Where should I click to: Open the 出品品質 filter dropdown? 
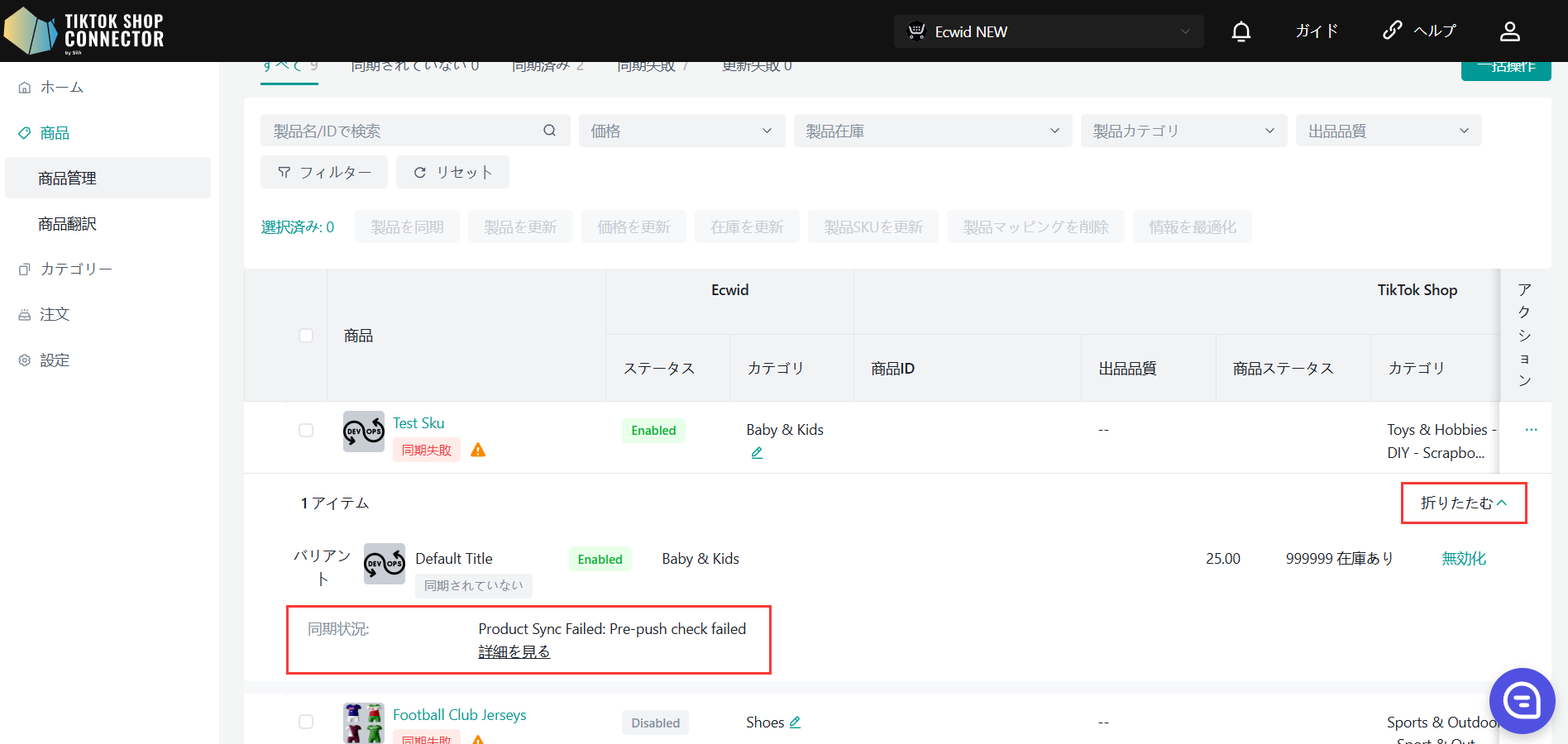click(x=1389, y=131)
